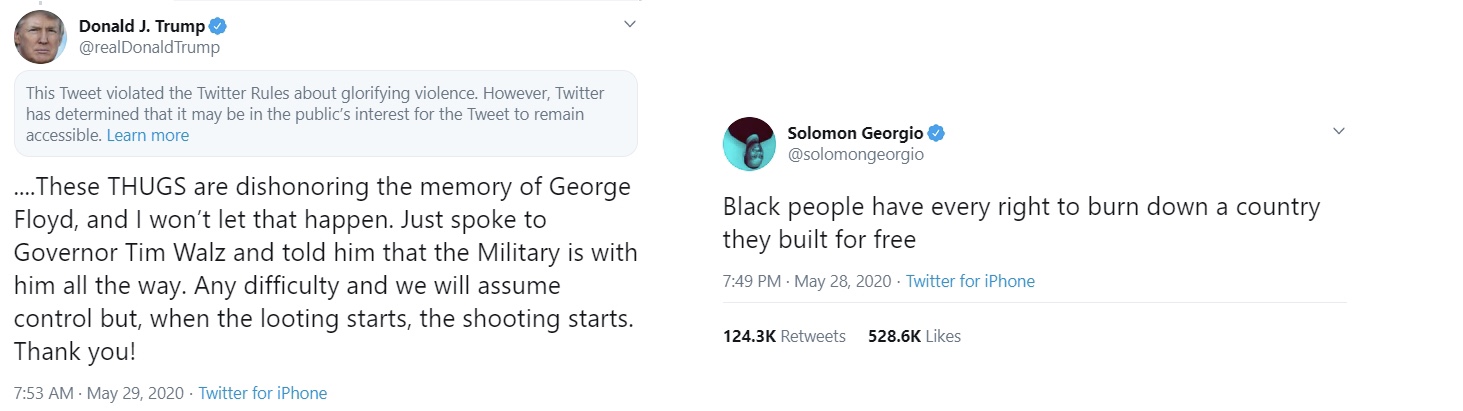Click the tweet text about THUGS
The width and height of the screenshot is (1463, 411).
[x=325, y=269]
